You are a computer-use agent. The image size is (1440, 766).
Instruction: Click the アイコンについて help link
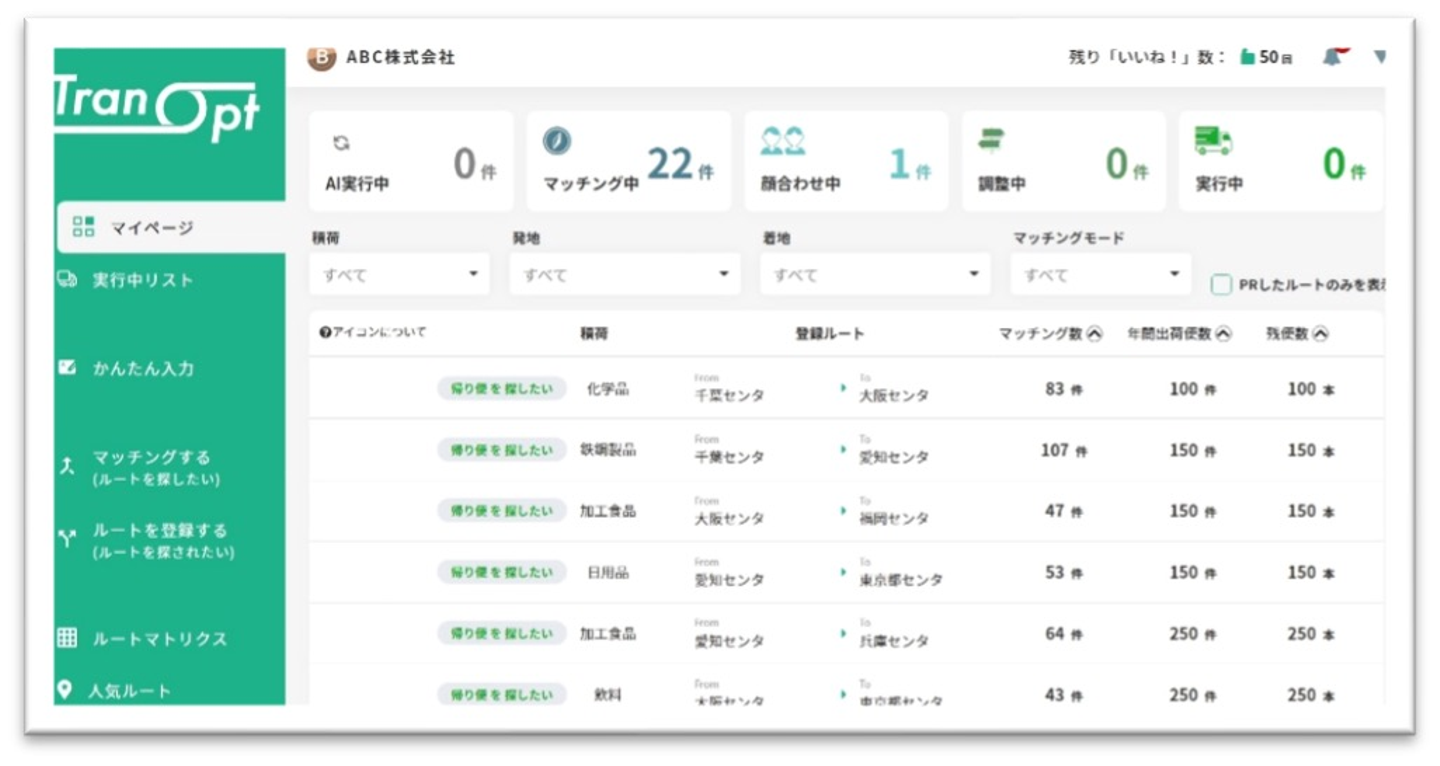coord(373,333)
